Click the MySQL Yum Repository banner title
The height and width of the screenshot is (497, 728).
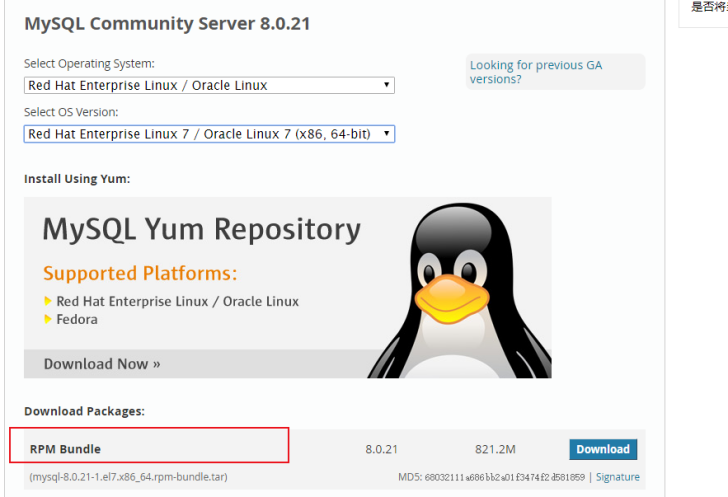pos(202,229)
